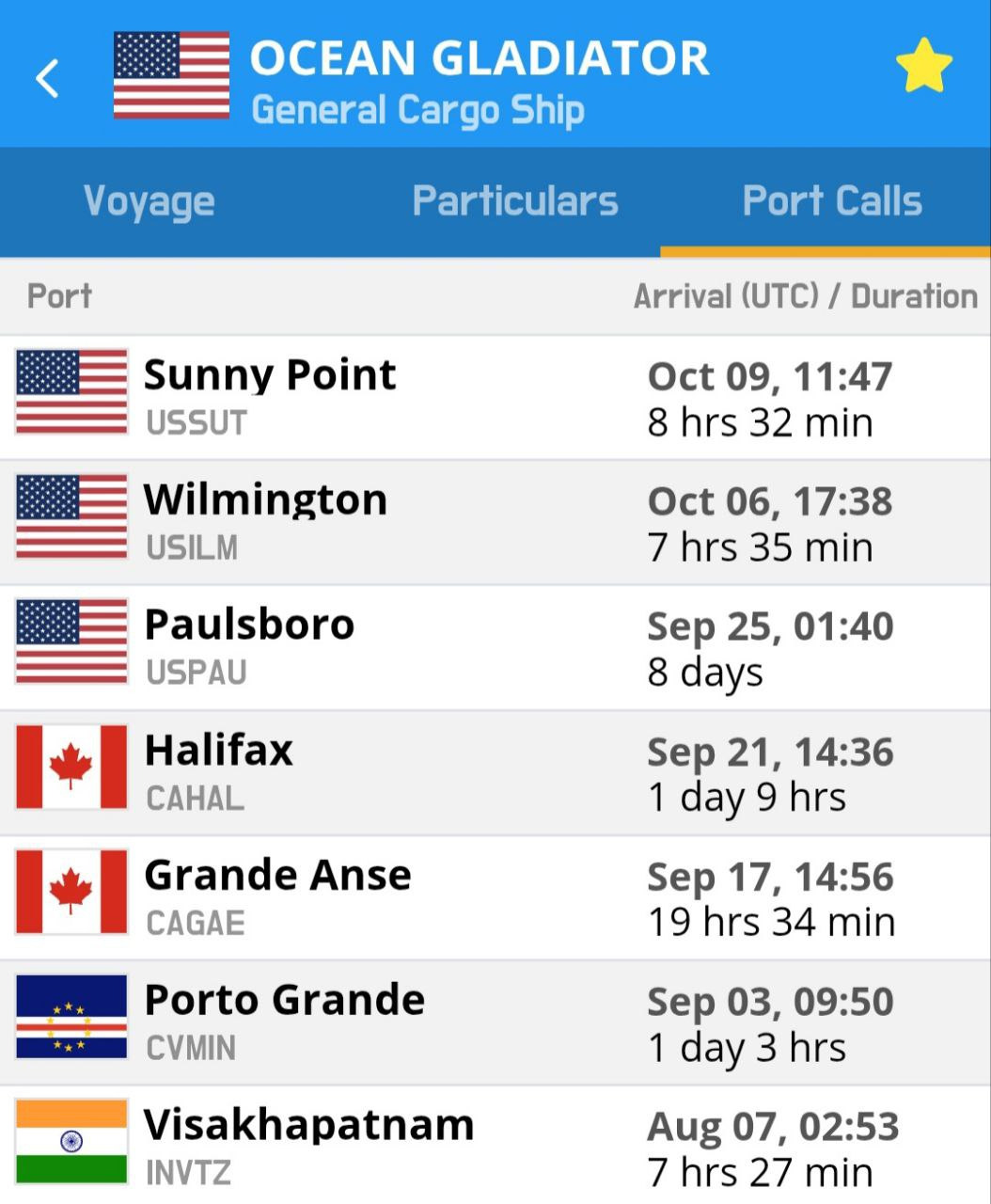The height and width of the screenshot is (1204, 991).
Task: Tap the flag icon beside Wilmington
Action: click(x=71, y=517)
